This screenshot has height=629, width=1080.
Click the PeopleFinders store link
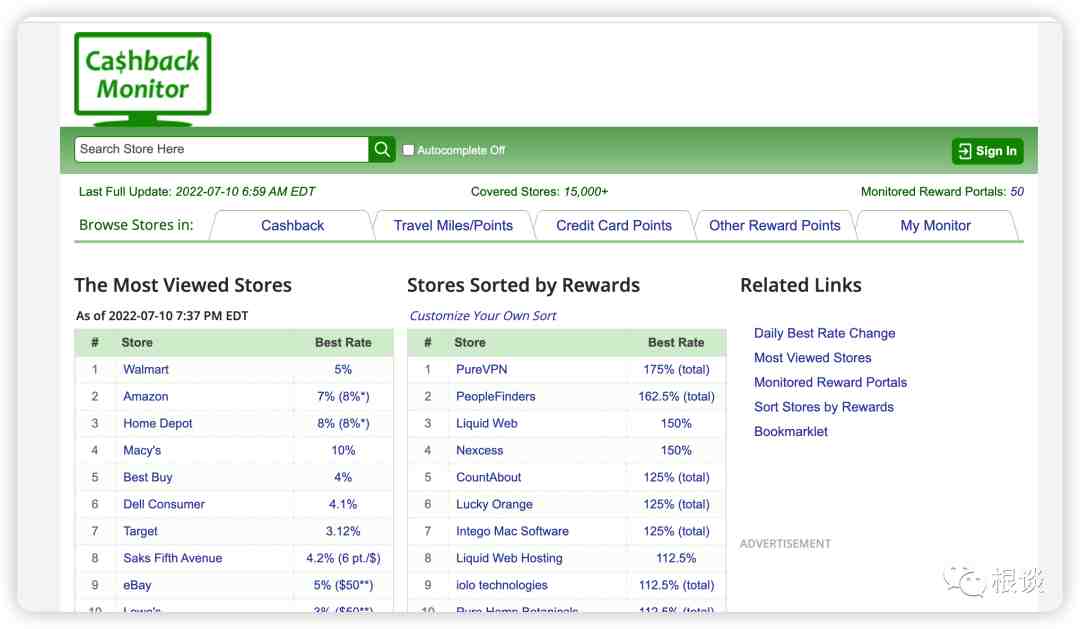496,396
